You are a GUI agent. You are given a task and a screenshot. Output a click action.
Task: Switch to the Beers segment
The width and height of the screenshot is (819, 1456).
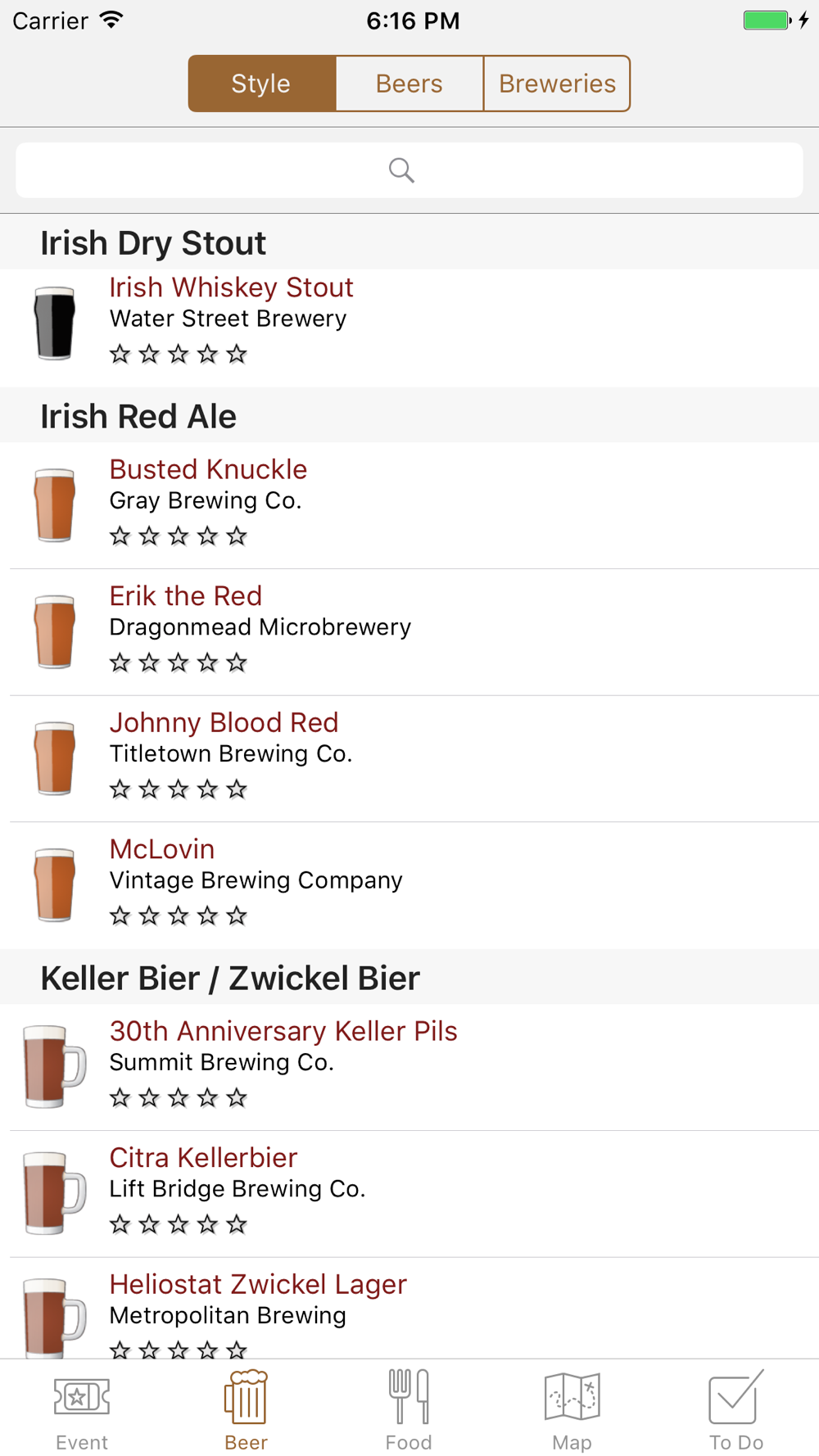(x=409, y=84)
